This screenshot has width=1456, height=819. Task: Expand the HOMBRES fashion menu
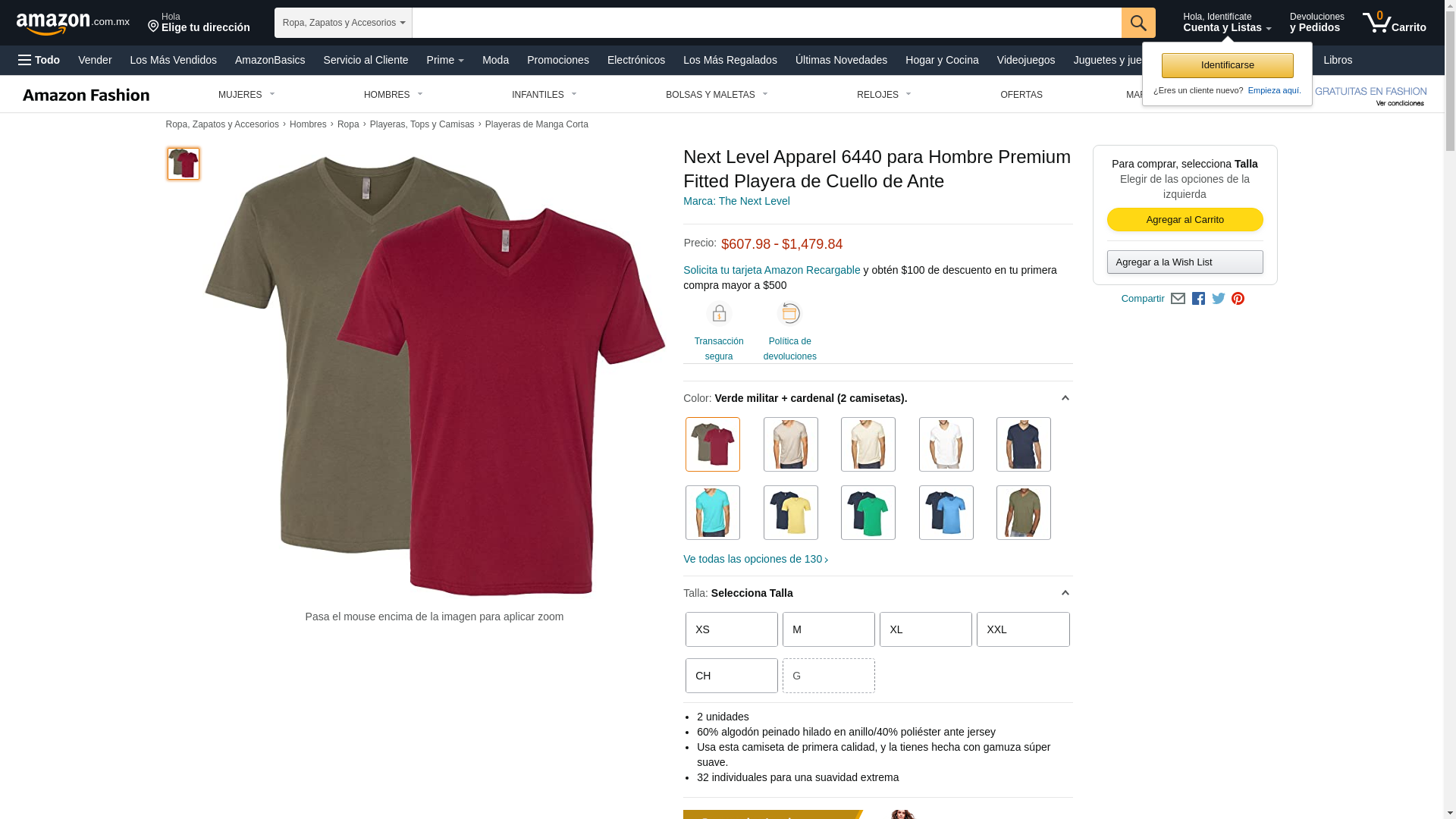[x=393, y=95]
